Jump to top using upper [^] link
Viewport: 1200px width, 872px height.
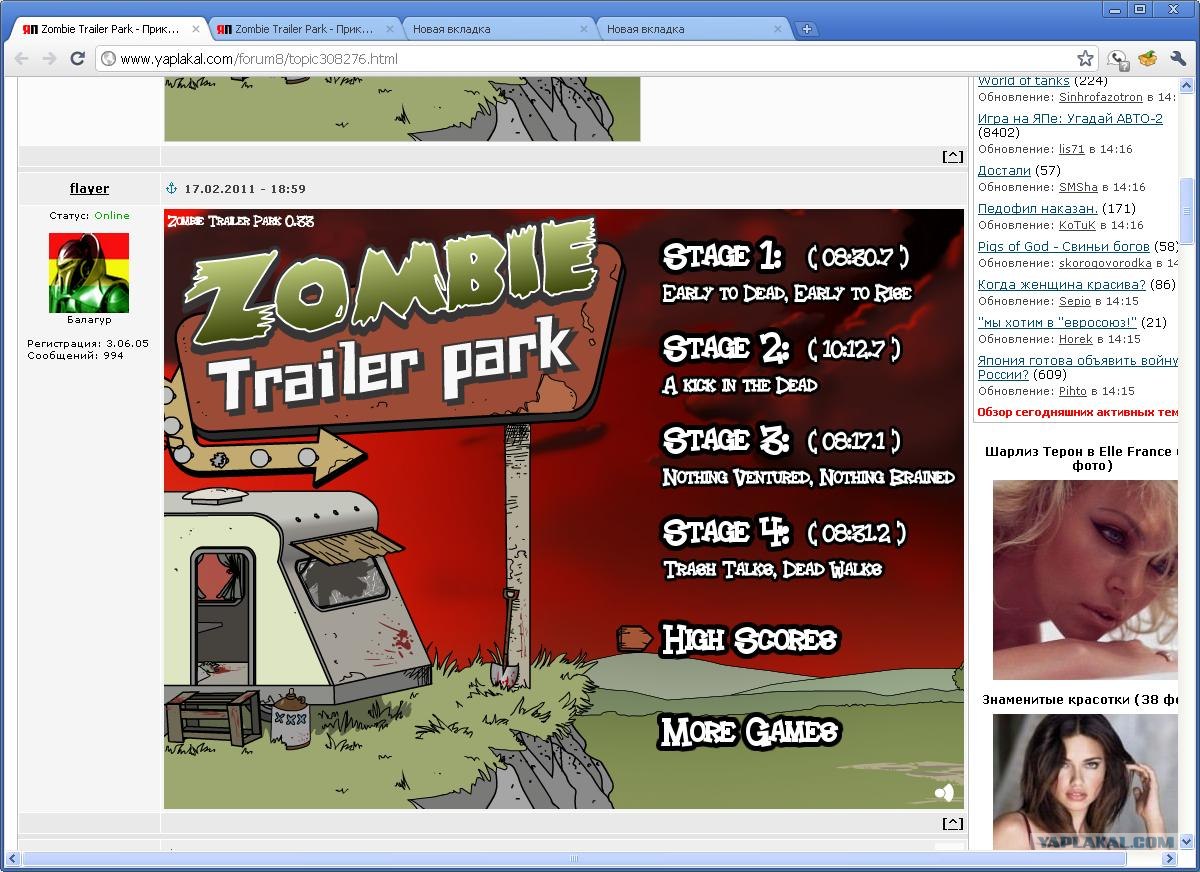(x=952, y=156)
